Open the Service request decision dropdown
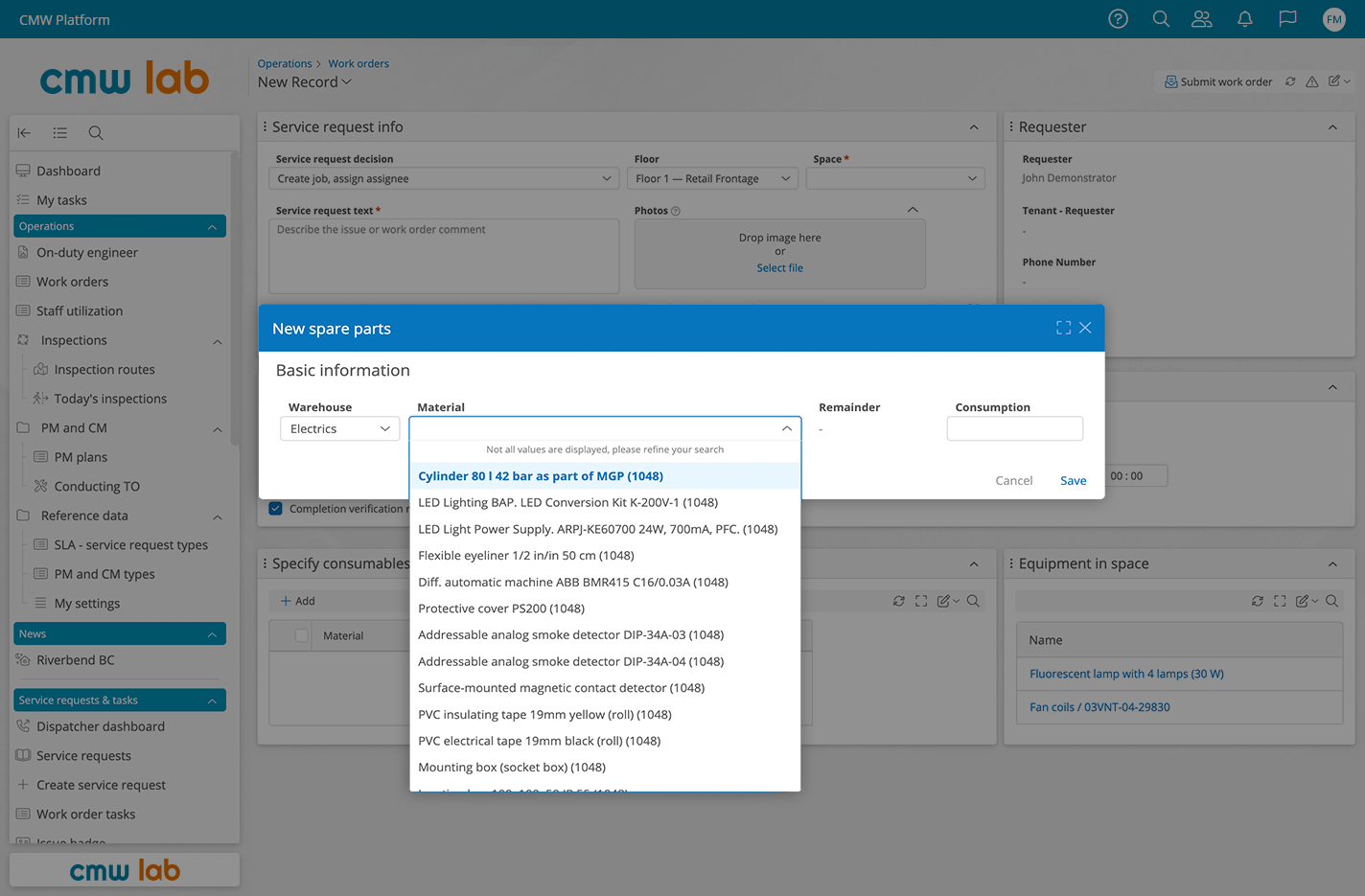Screen dimensions: 1365x896 click(444, 178)
